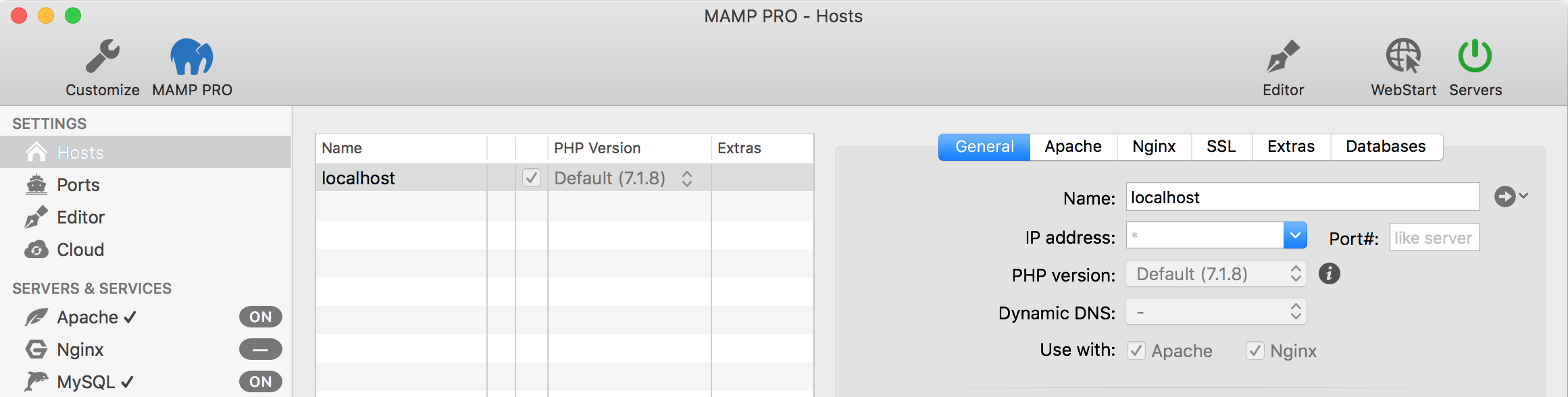Click the green Servers power icon
Viewport: 1568px width, 397px height.
click(1475, 56)
